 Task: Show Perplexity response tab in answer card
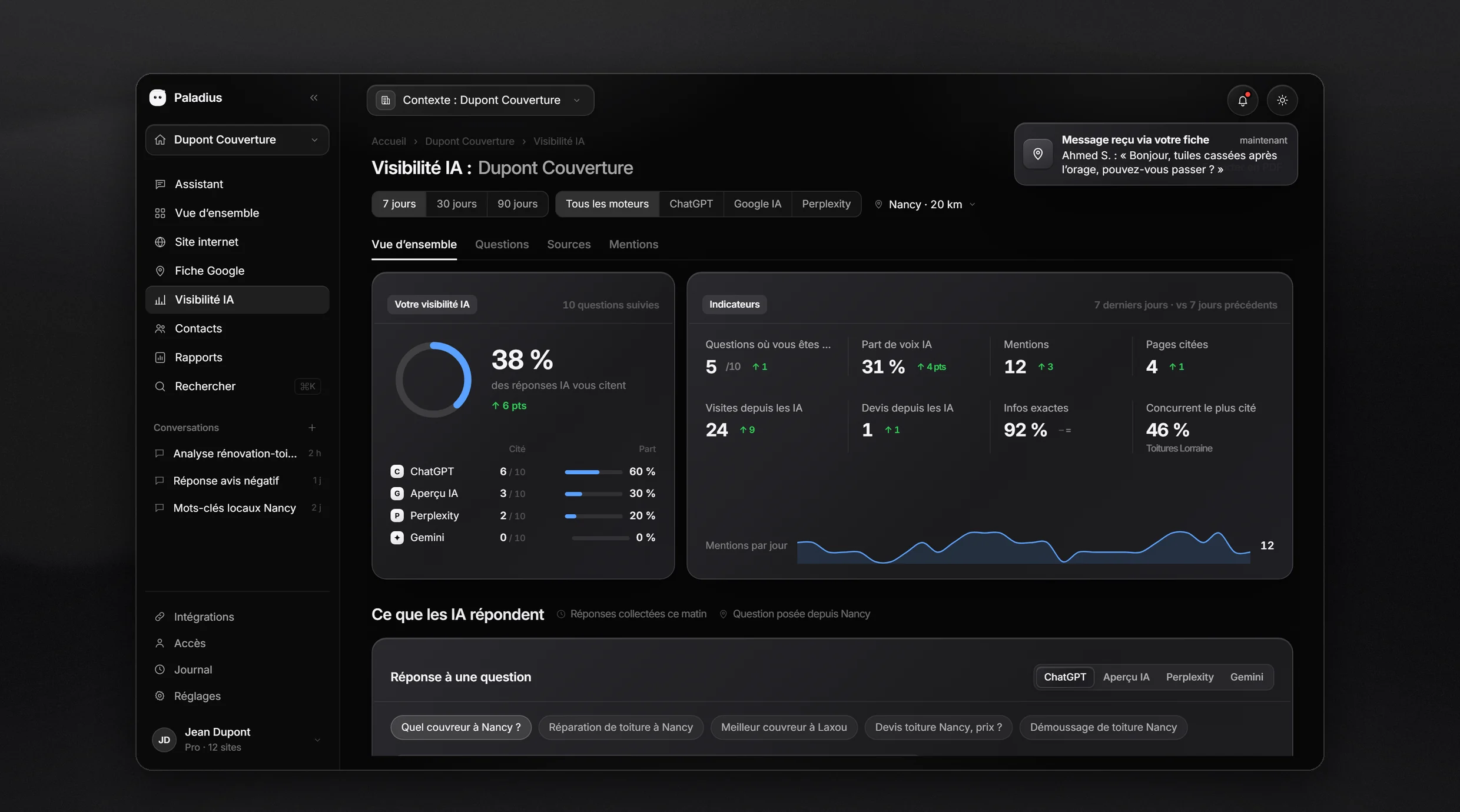(x=1190, y=677)
